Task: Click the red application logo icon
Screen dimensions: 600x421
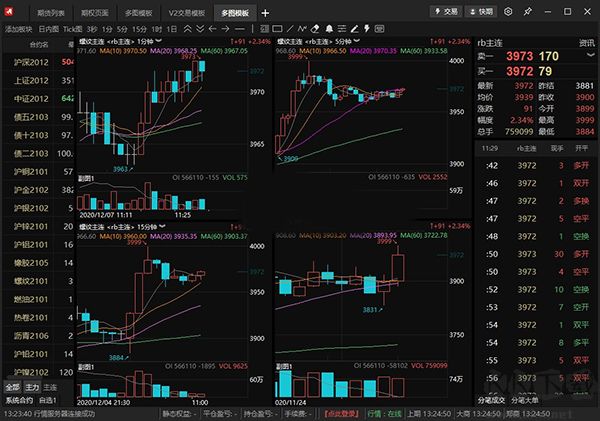Action: [x=8, y=12]
